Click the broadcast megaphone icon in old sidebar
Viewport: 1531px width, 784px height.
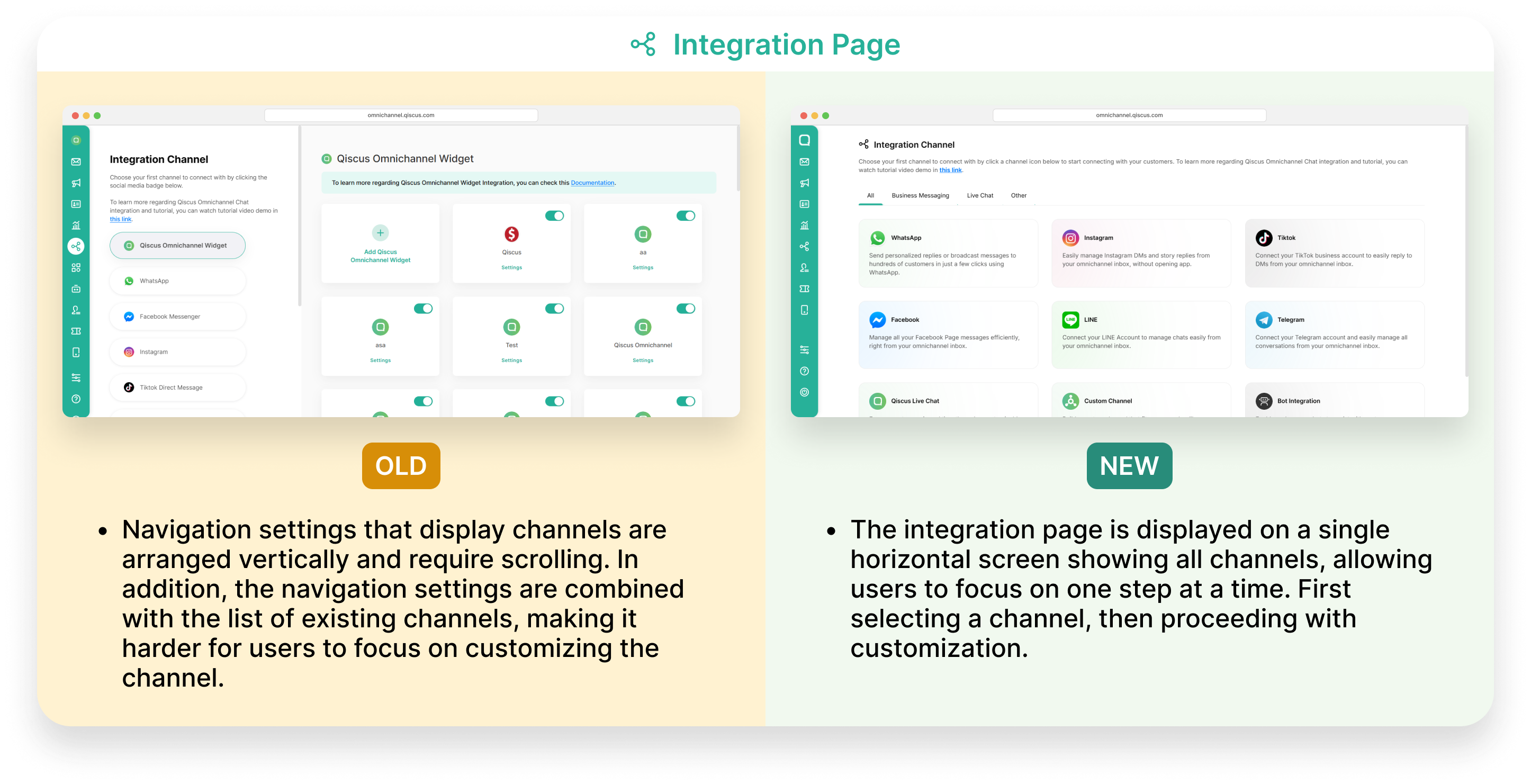click(76, 183)
